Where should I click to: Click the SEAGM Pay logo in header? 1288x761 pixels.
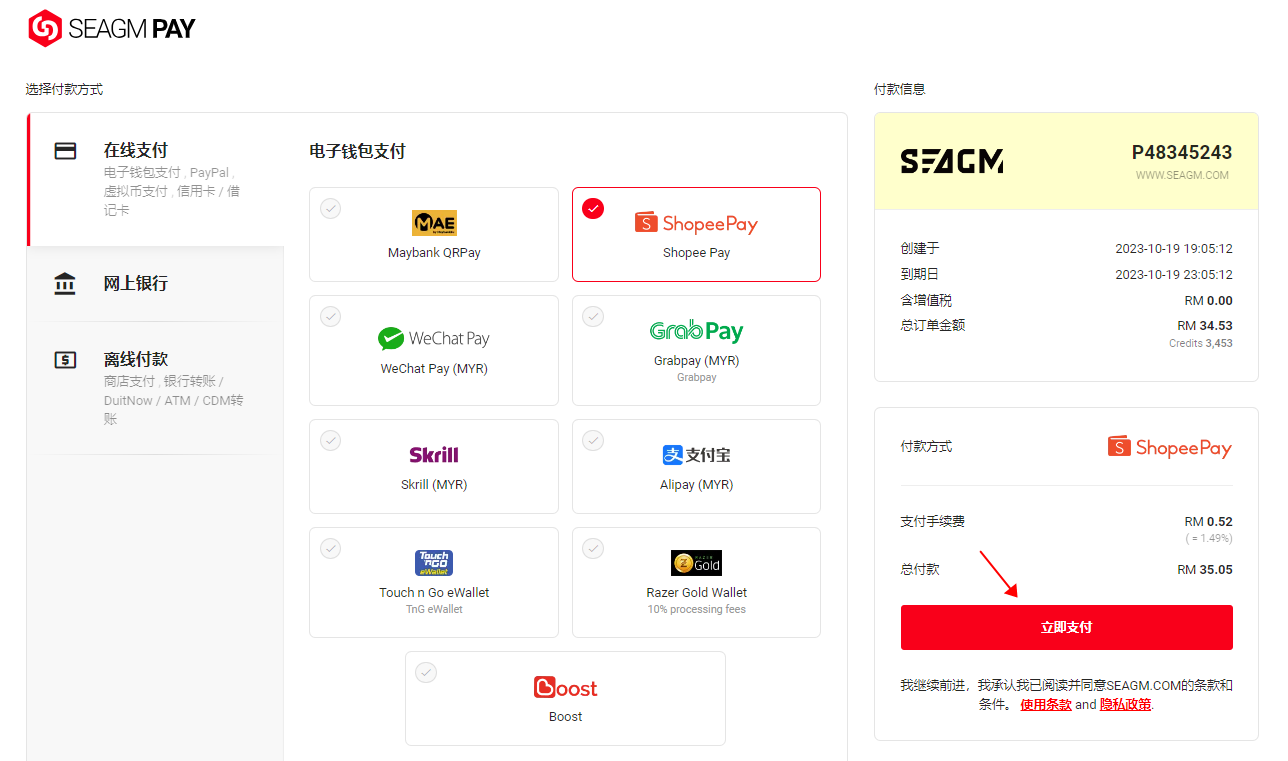111,28
